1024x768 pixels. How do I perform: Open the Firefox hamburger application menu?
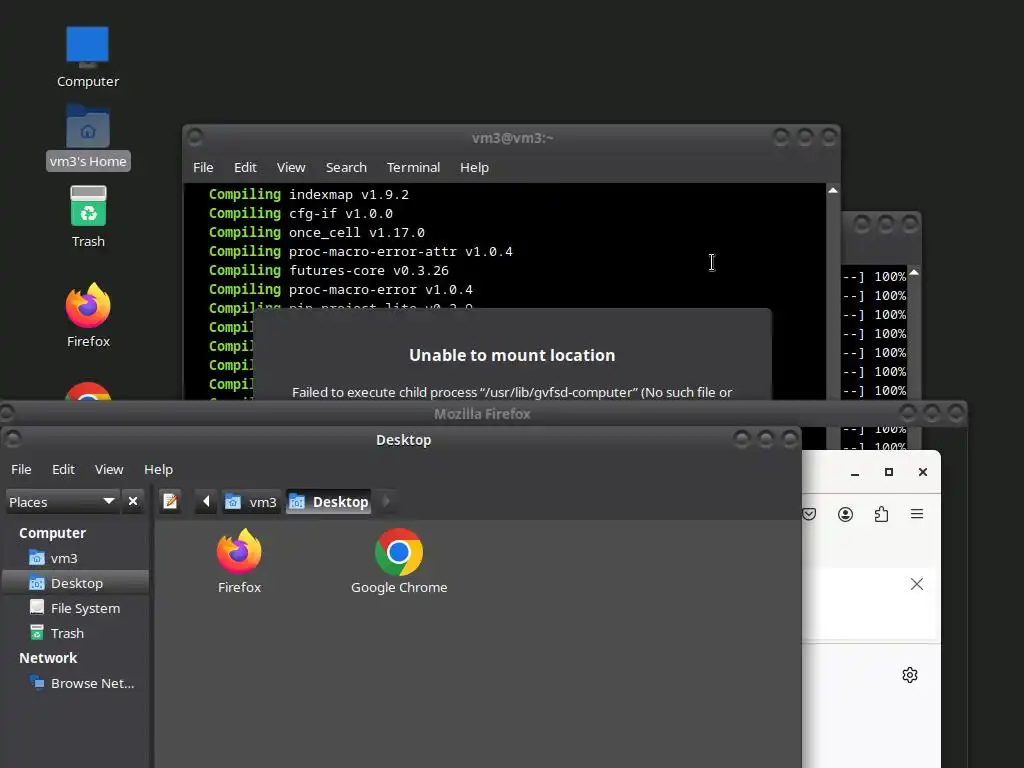[917, 515]
